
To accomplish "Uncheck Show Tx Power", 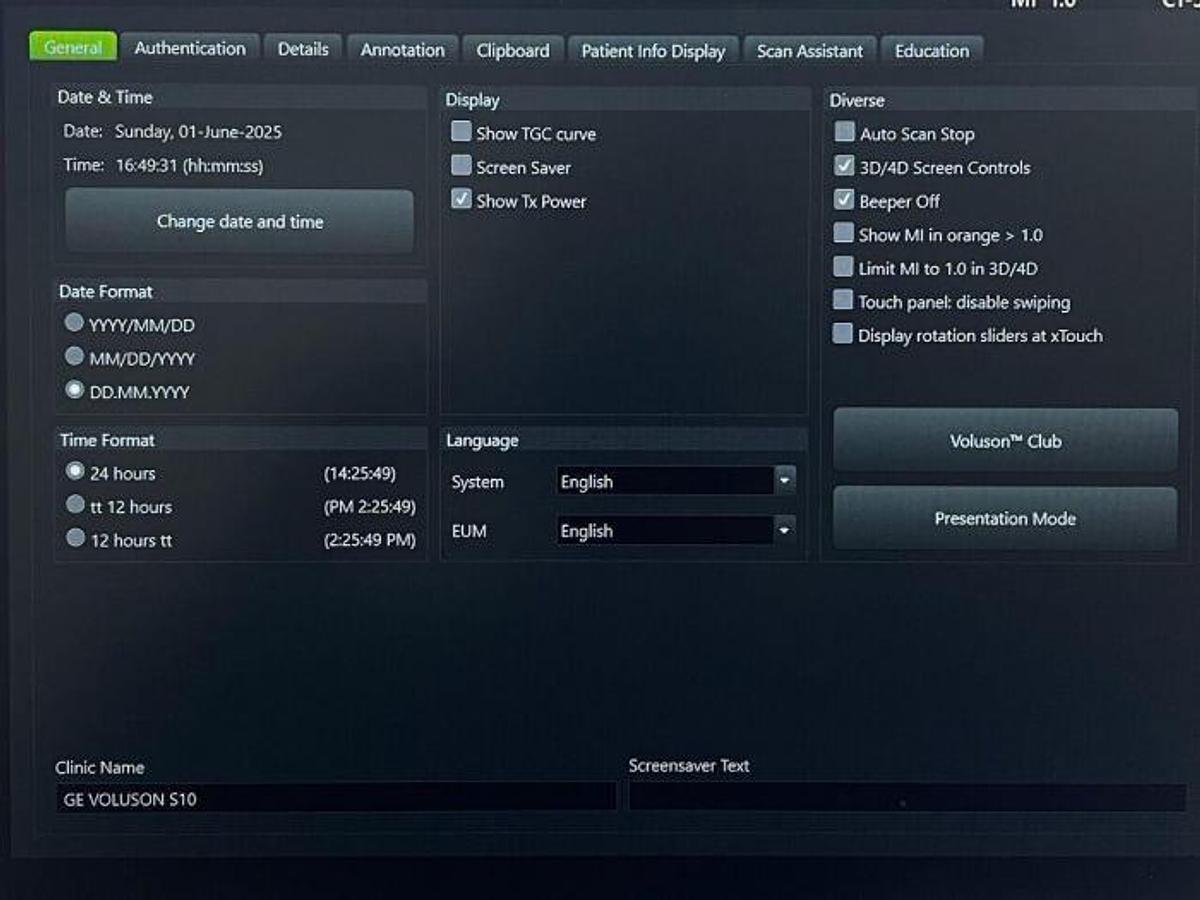I will 461,199.
